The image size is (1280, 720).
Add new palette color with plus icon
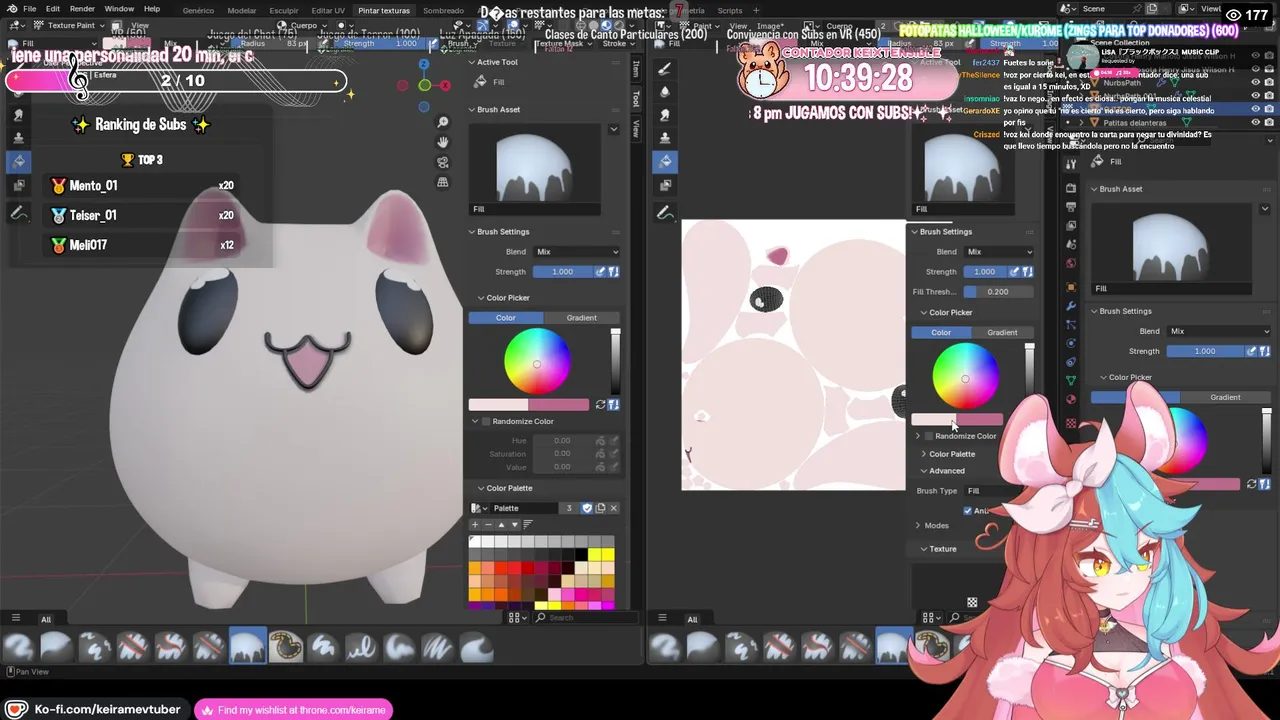coord(475,524)
